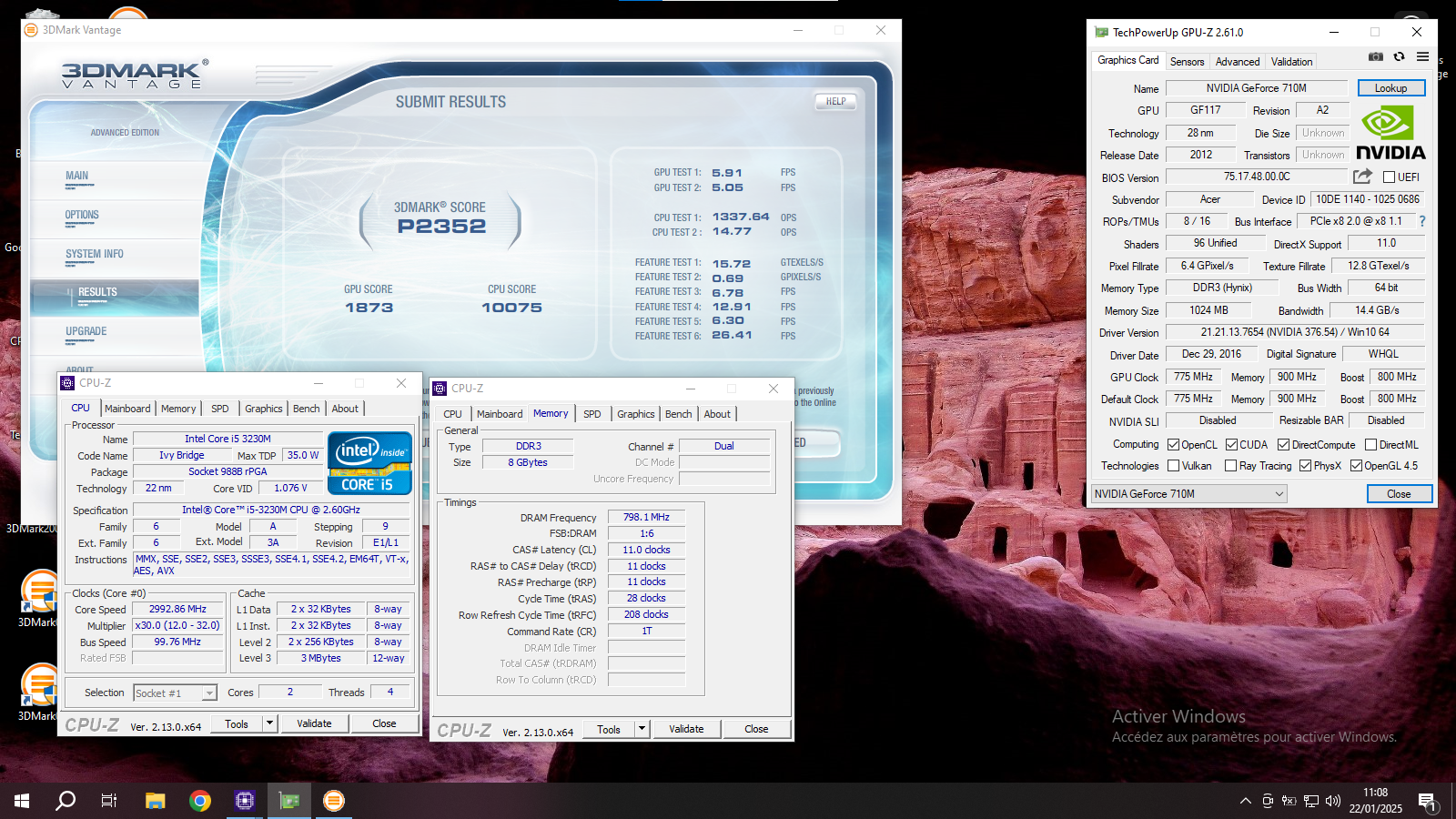This screenshot has height=819, width=1456.
Task: Open Google Chrome from the taskbar
Action: 200,801
